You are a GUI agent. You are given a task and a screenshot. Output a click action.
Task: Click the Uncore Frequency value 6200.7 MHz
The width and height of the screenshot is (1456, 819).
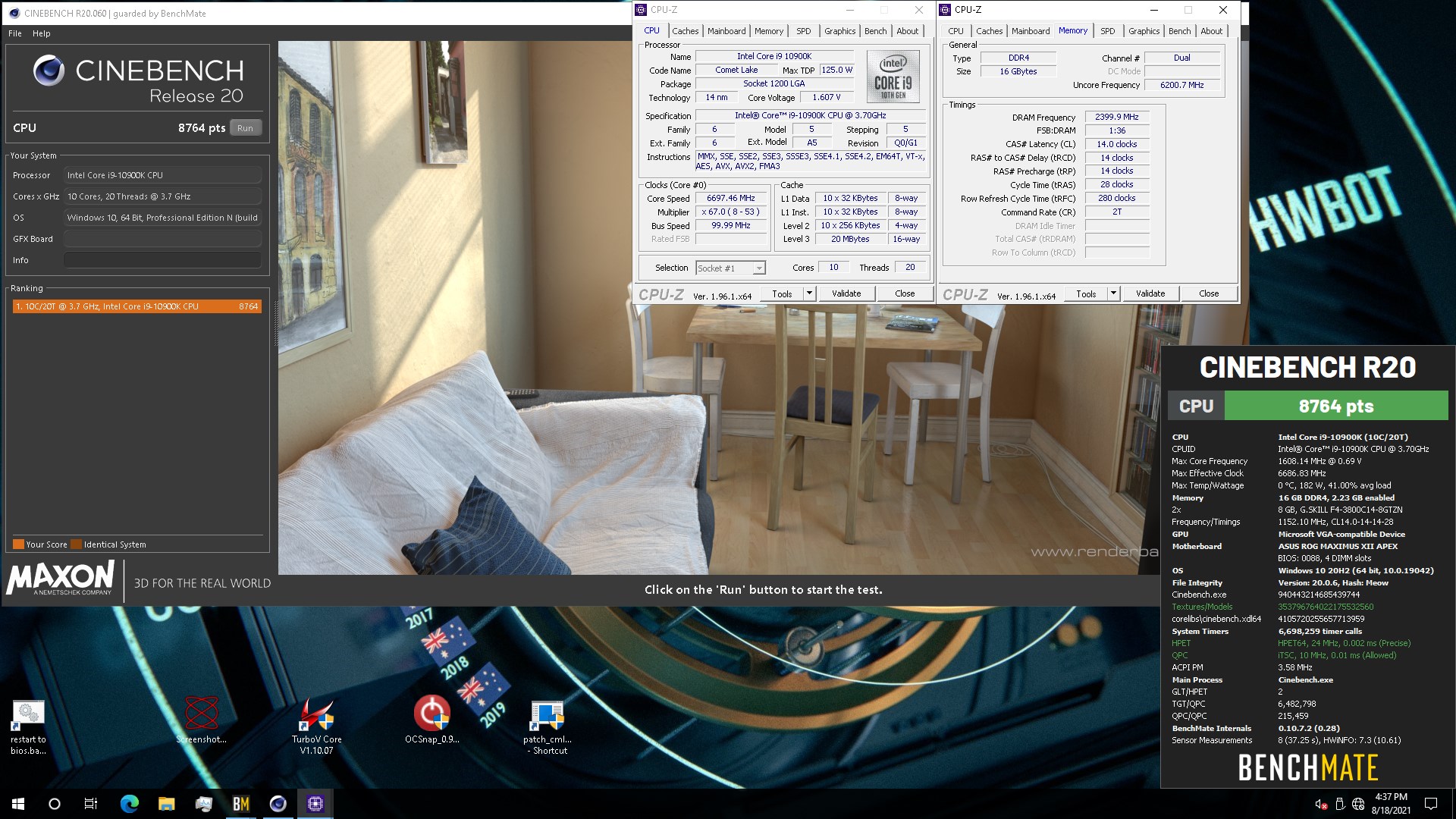click(x=1181, y=85)
